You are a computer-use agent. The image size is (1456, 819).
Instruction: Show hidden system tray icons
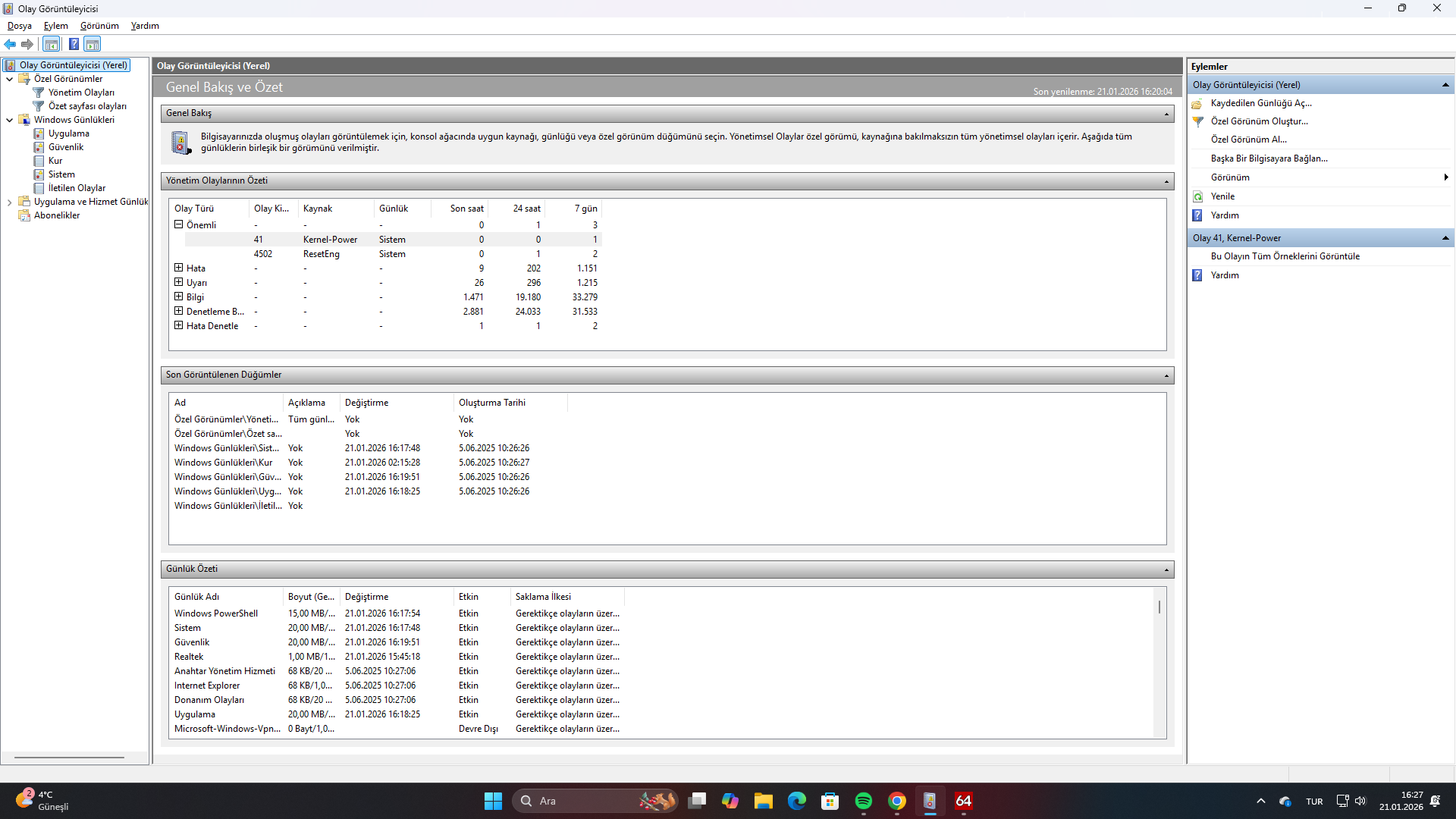pos(1260,801)
